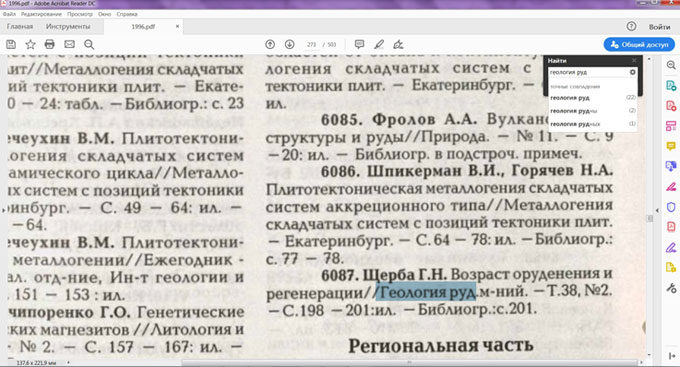Open the search tools magnifier in the right sidebar
Image resolution: width=680 pixels, height=367 pixels.
click(671, 66)
